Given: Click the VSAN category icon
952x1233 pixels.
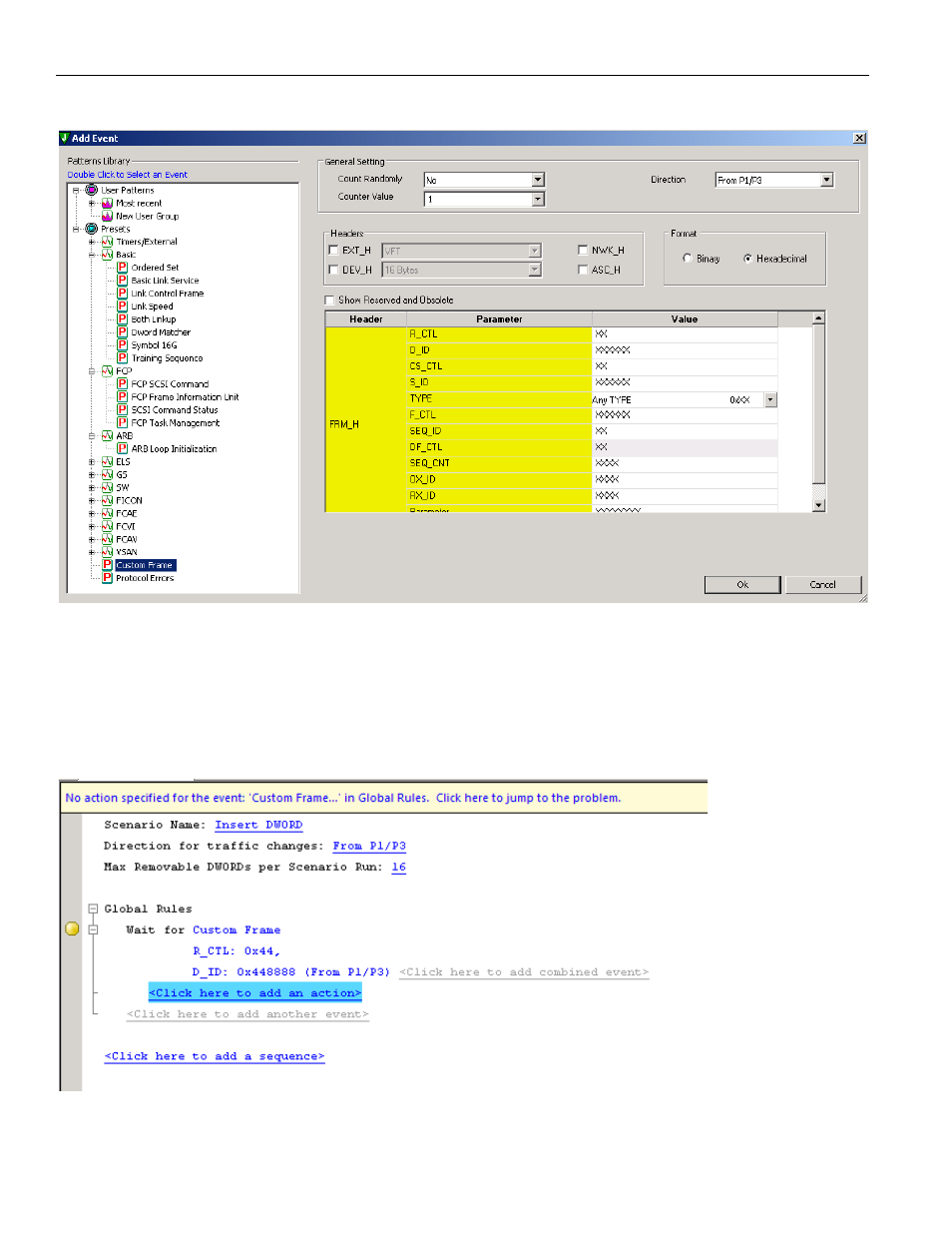Looking at the screenshot, I should point(107,552).
